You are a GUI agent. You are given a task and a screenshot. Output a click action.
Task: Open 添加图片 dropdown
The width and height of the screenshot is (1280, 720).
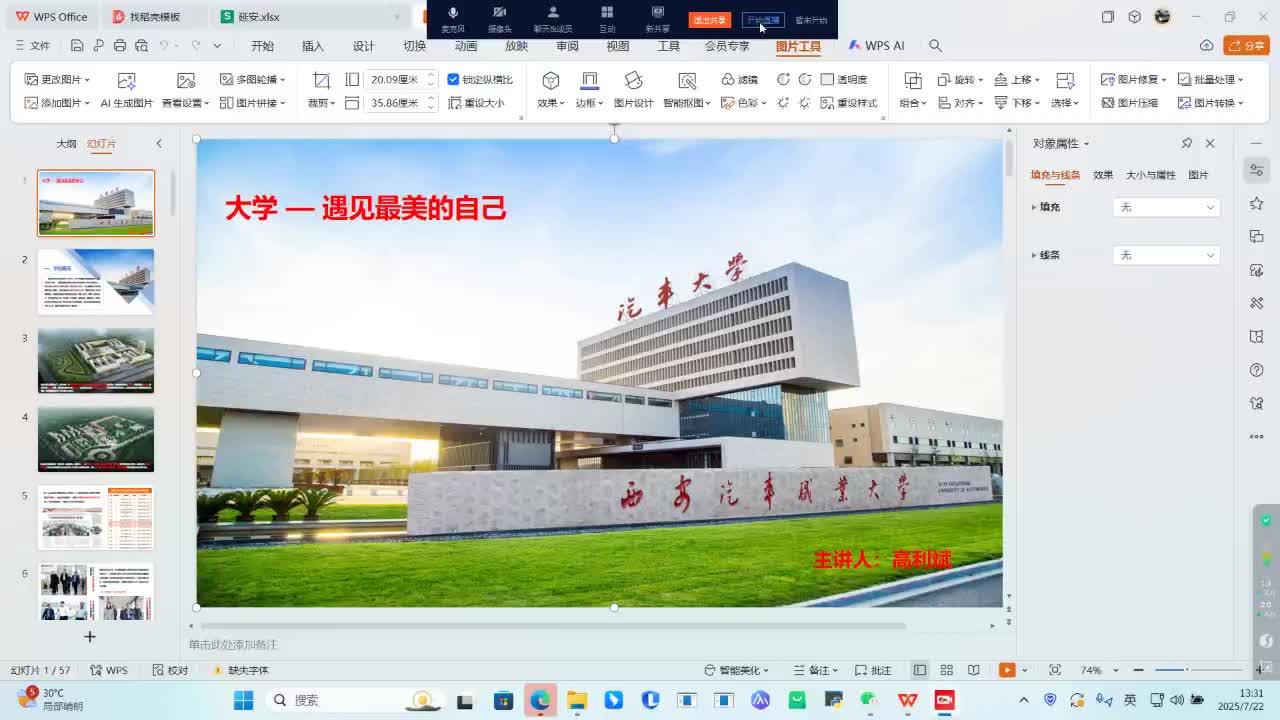tap(57, 103)
